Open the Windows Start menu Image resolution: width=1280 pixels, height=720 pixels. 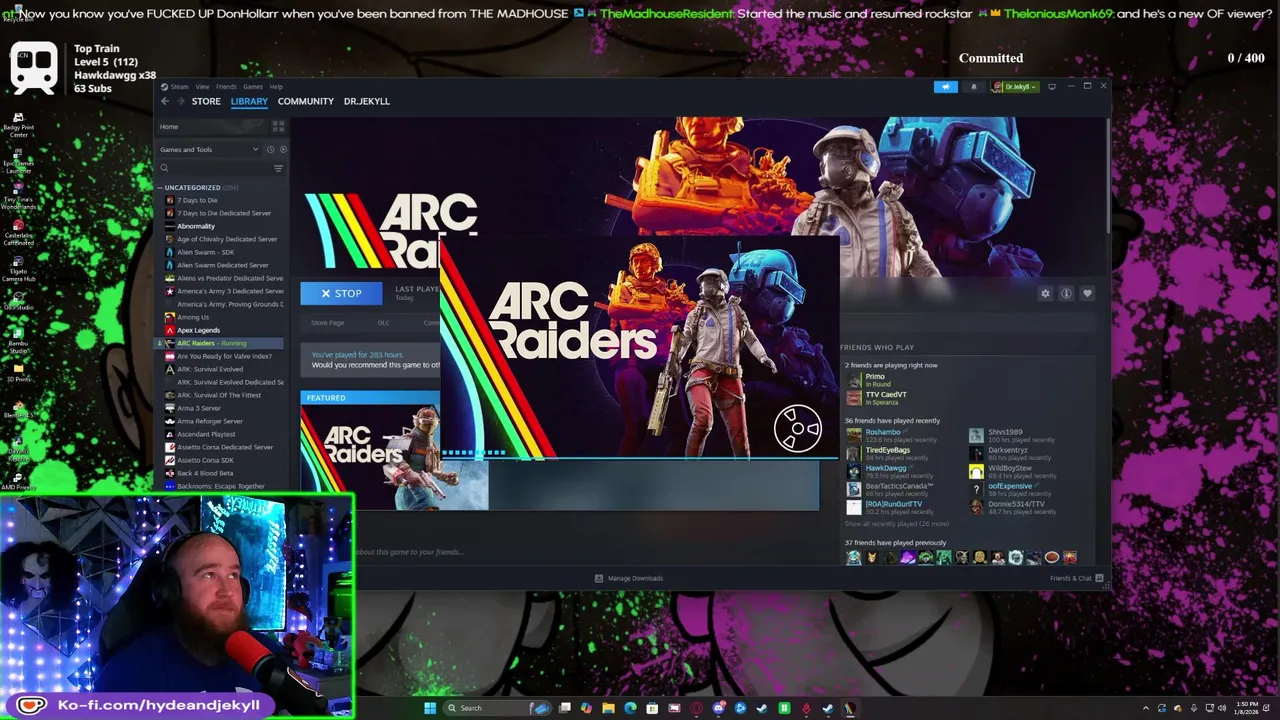[430, 708]
